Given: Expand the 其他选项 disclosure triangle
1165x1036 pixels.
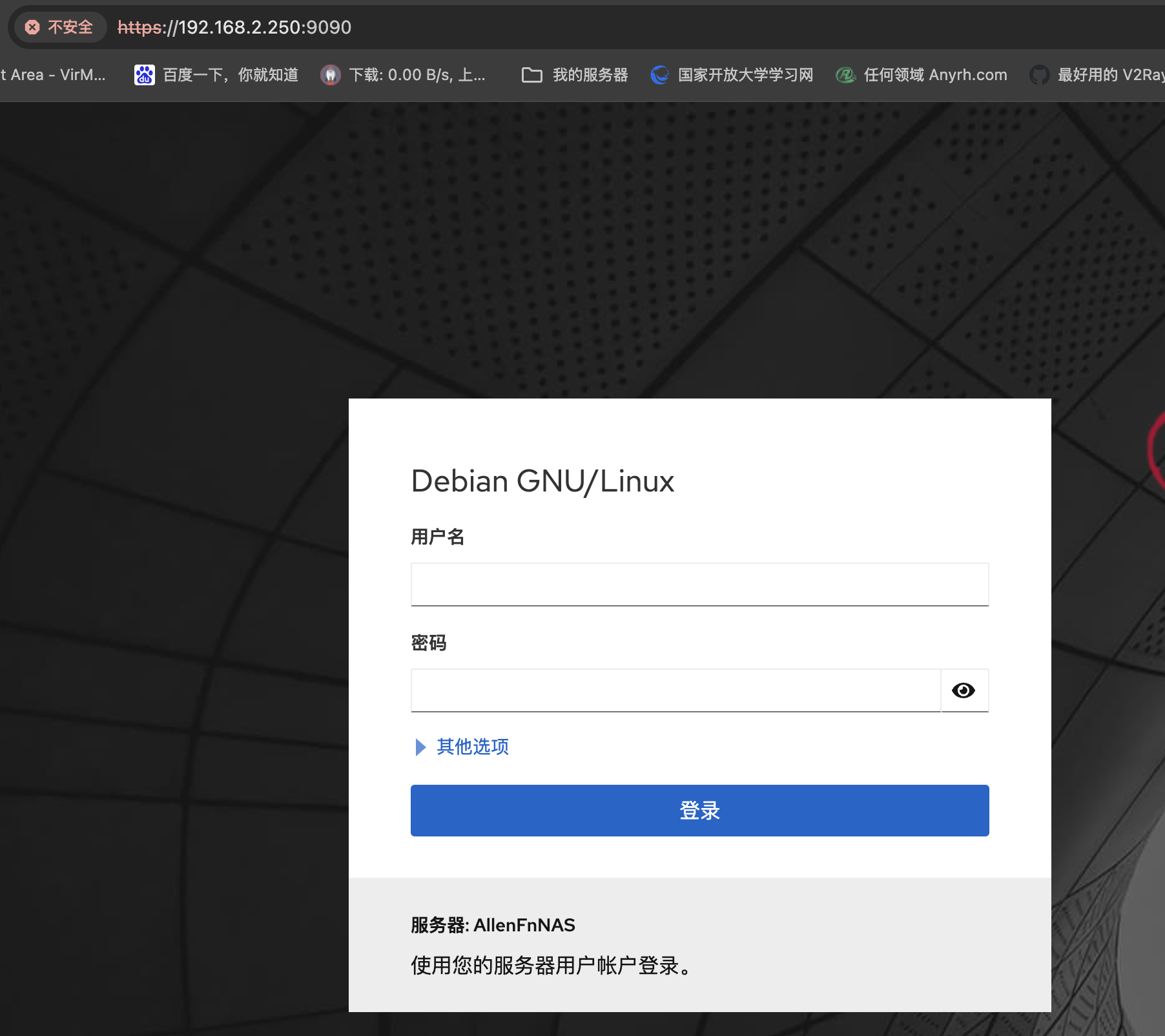Looking at the screenshot, I should click(x=420, y=747).
